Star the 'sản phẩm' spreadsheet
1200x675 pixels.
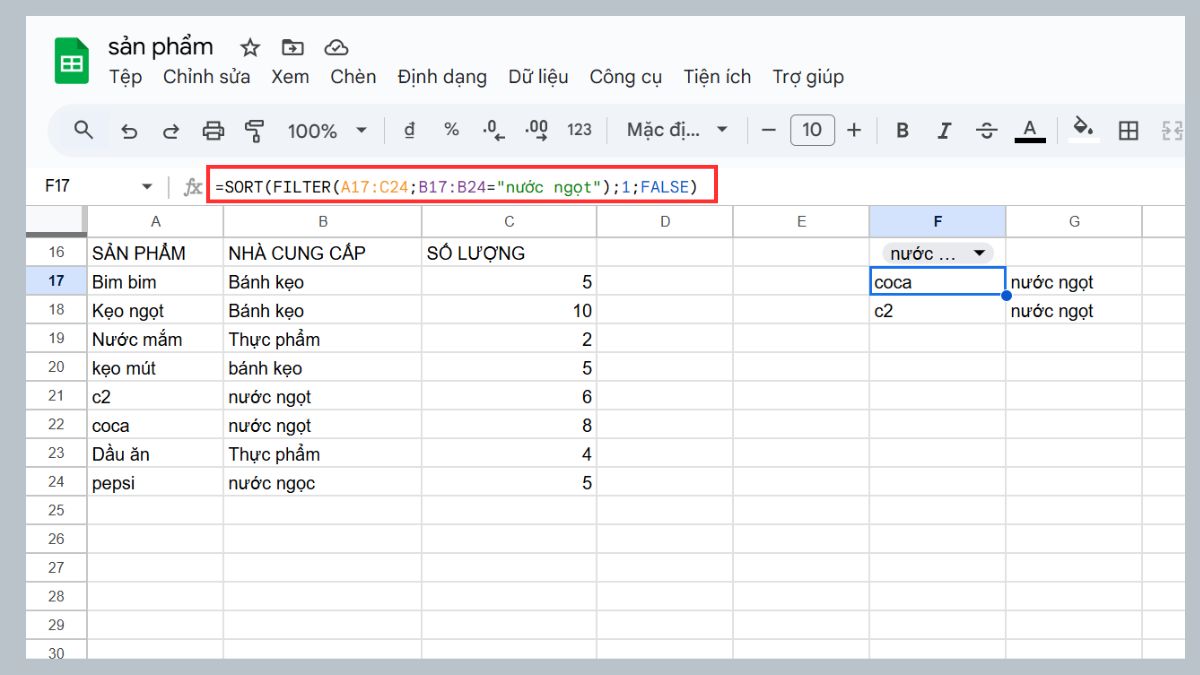(249, 47)
